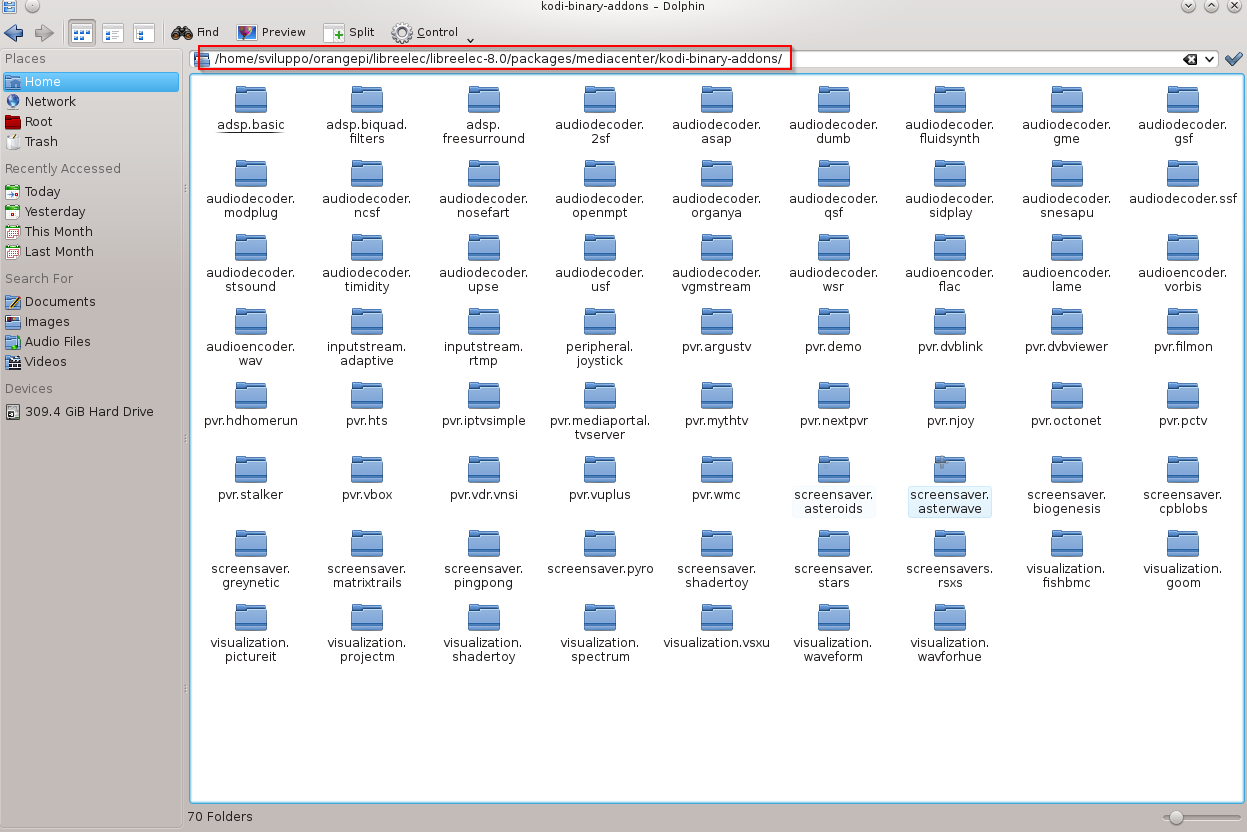This screenshot has height=832, width=1247.
Task: Open the pvr.mythtv folder
Action: tap(716, 396)
